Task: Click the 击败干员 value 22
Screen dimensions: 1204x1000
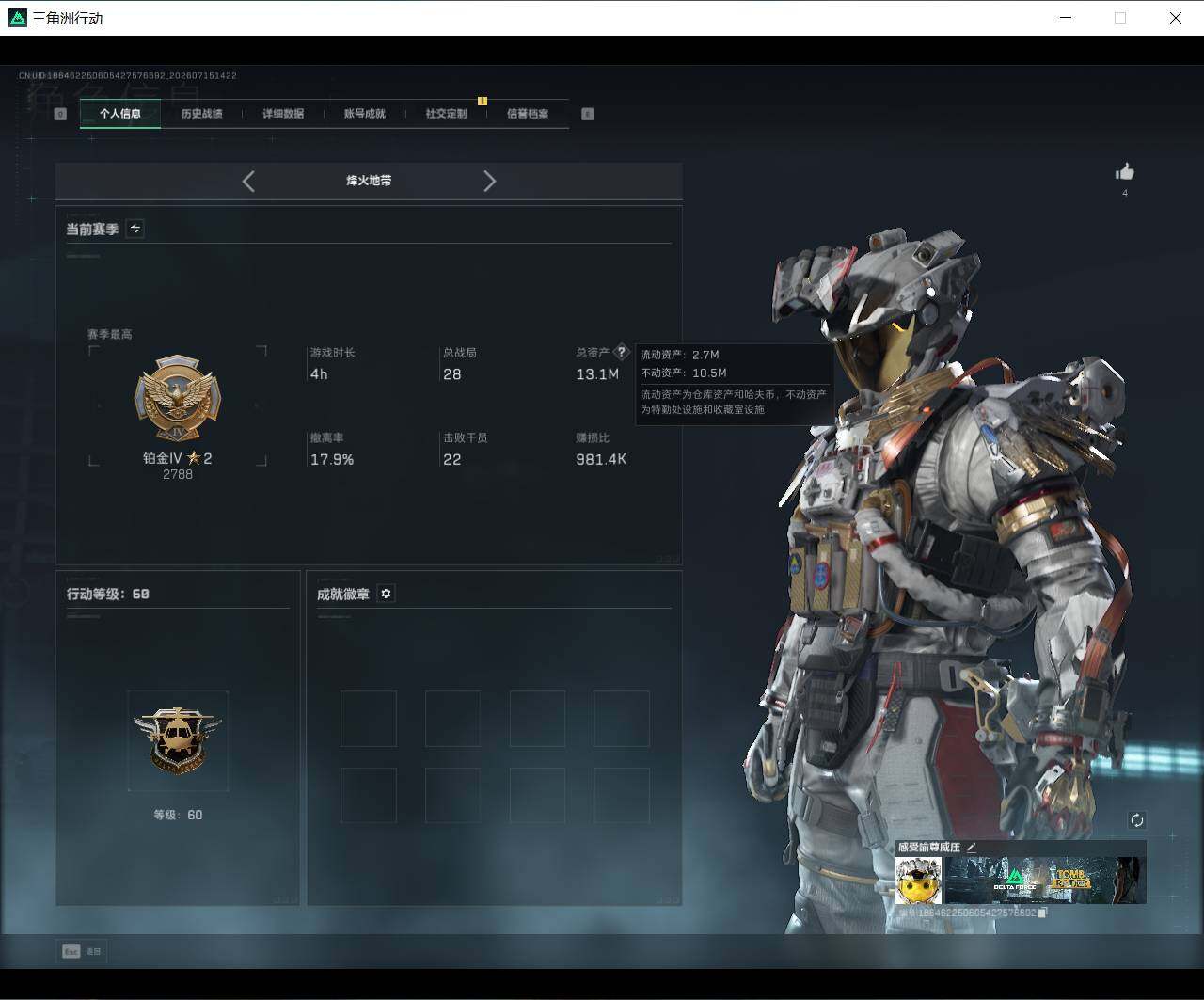Action: pos(452,459)
